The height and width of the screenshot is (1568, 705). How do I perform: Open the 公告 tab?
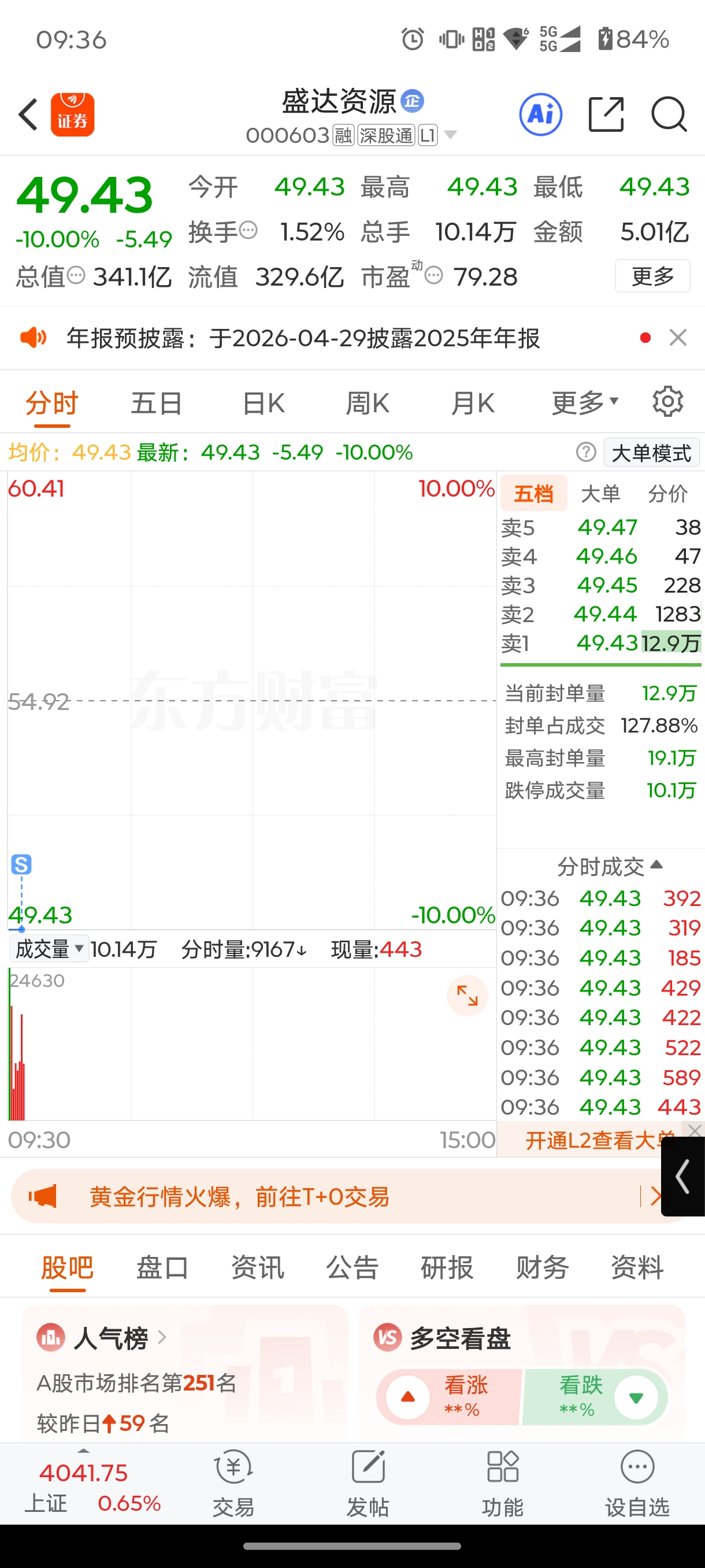352,1267
